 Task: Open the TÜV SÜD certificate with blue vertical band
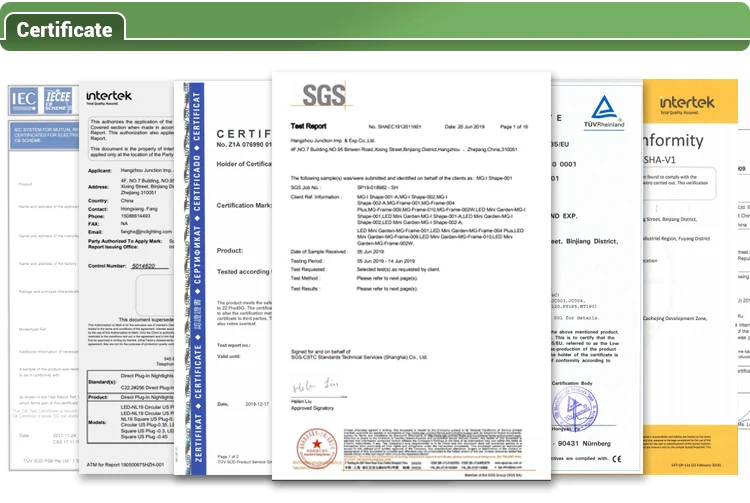point(223,278)
